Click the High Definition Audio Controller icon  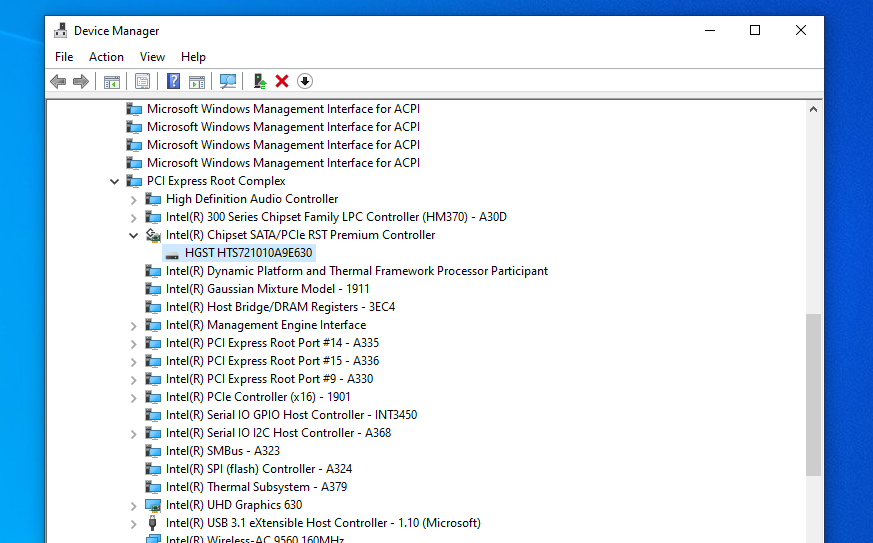tap(153, 199)
